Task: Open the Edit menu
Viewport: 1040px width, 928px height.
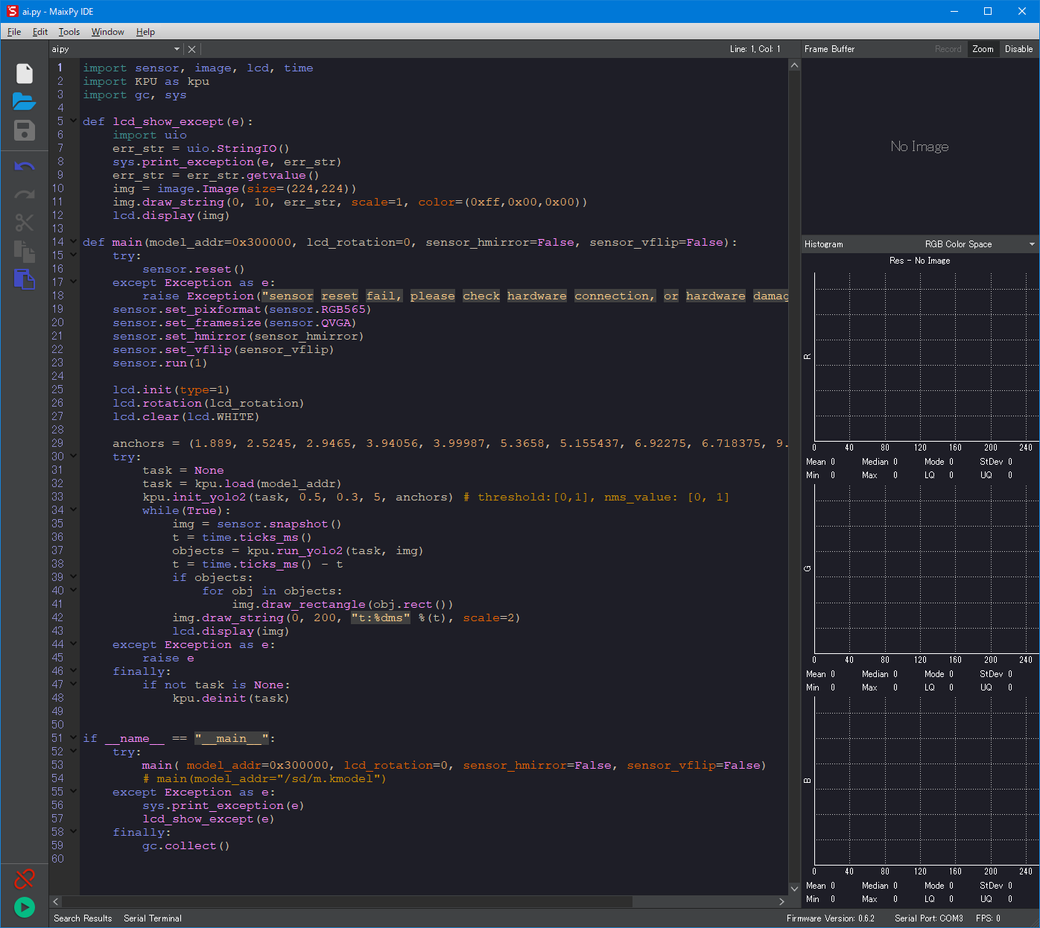Action: (x=40, y=32)
